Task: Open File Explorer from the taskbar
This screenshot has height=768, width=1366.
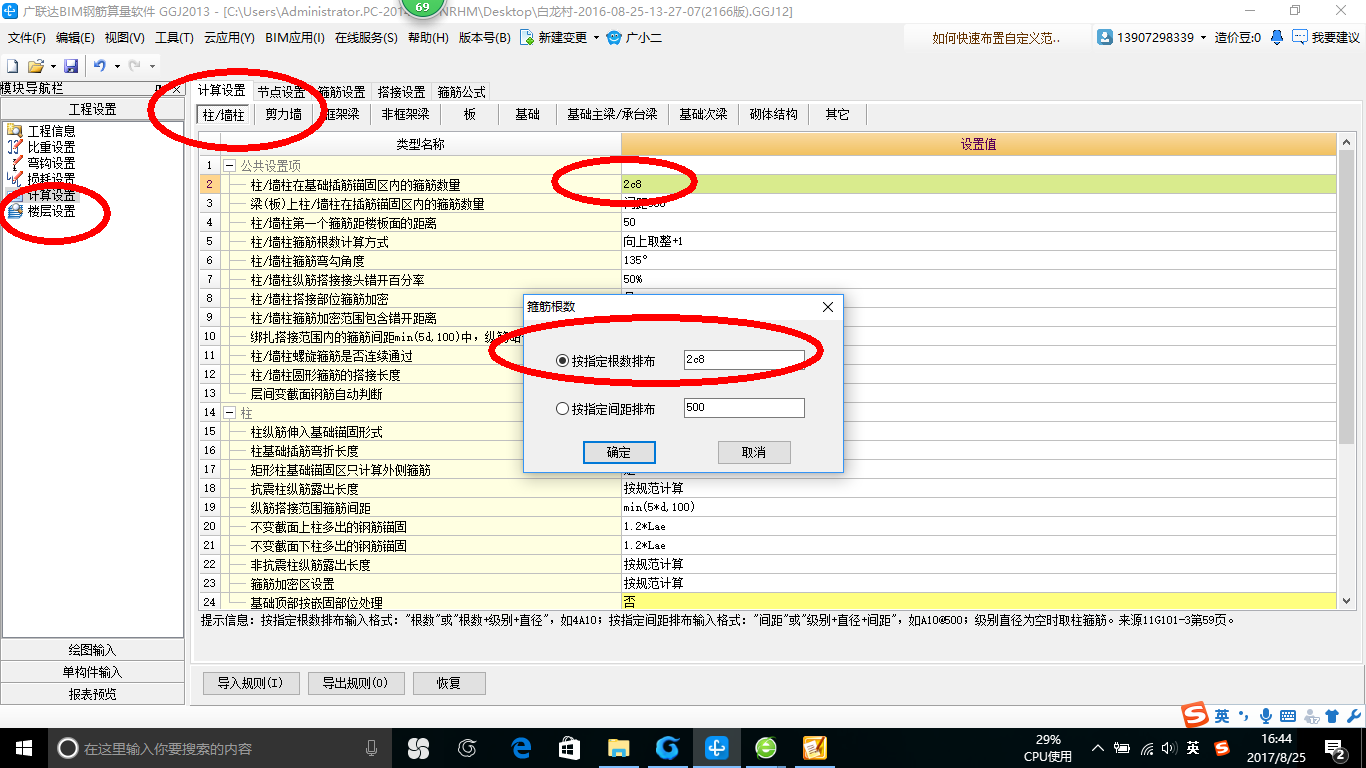Action: [619, 747]
